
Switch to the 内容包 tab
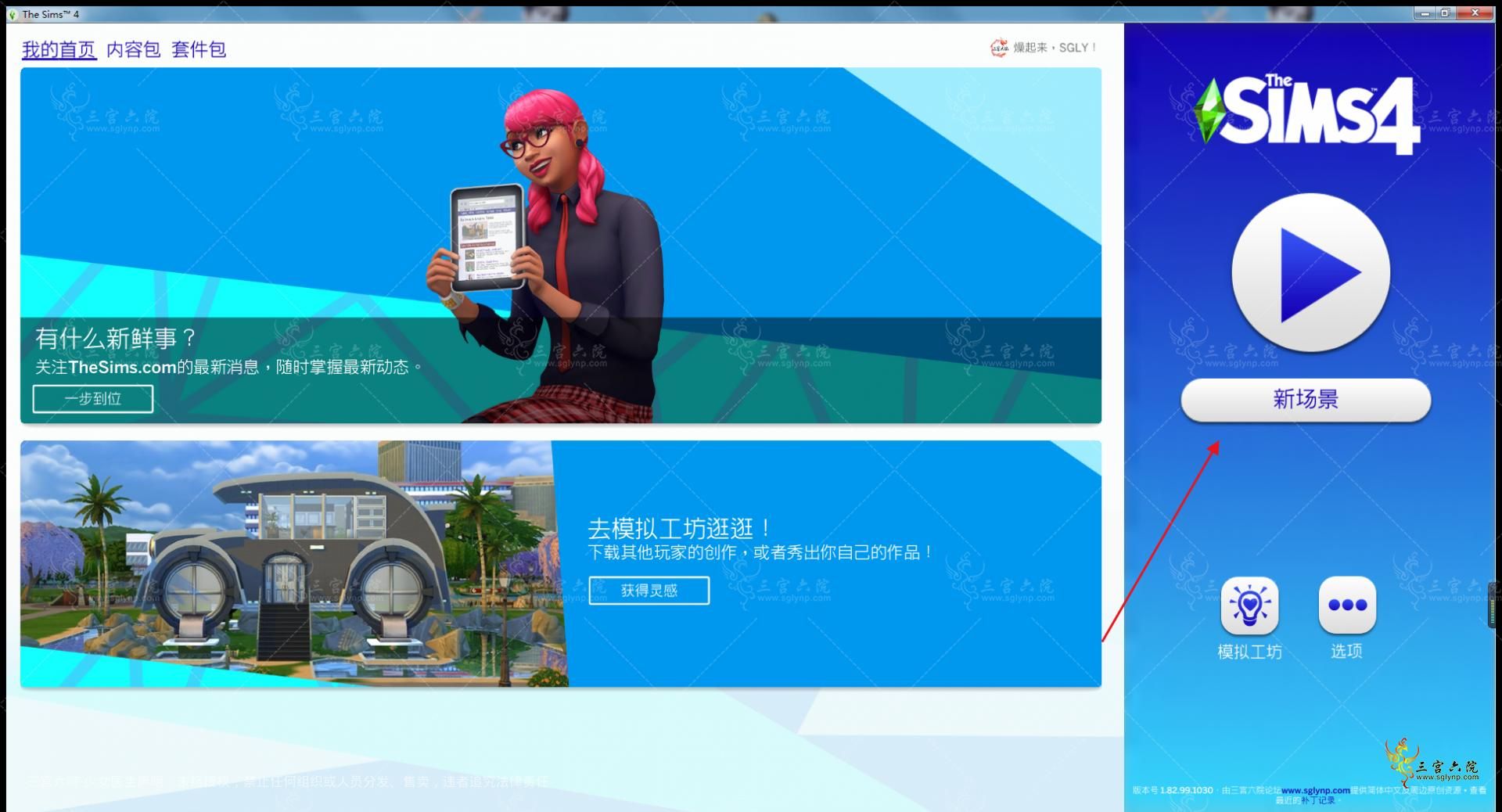coord(133,49)
